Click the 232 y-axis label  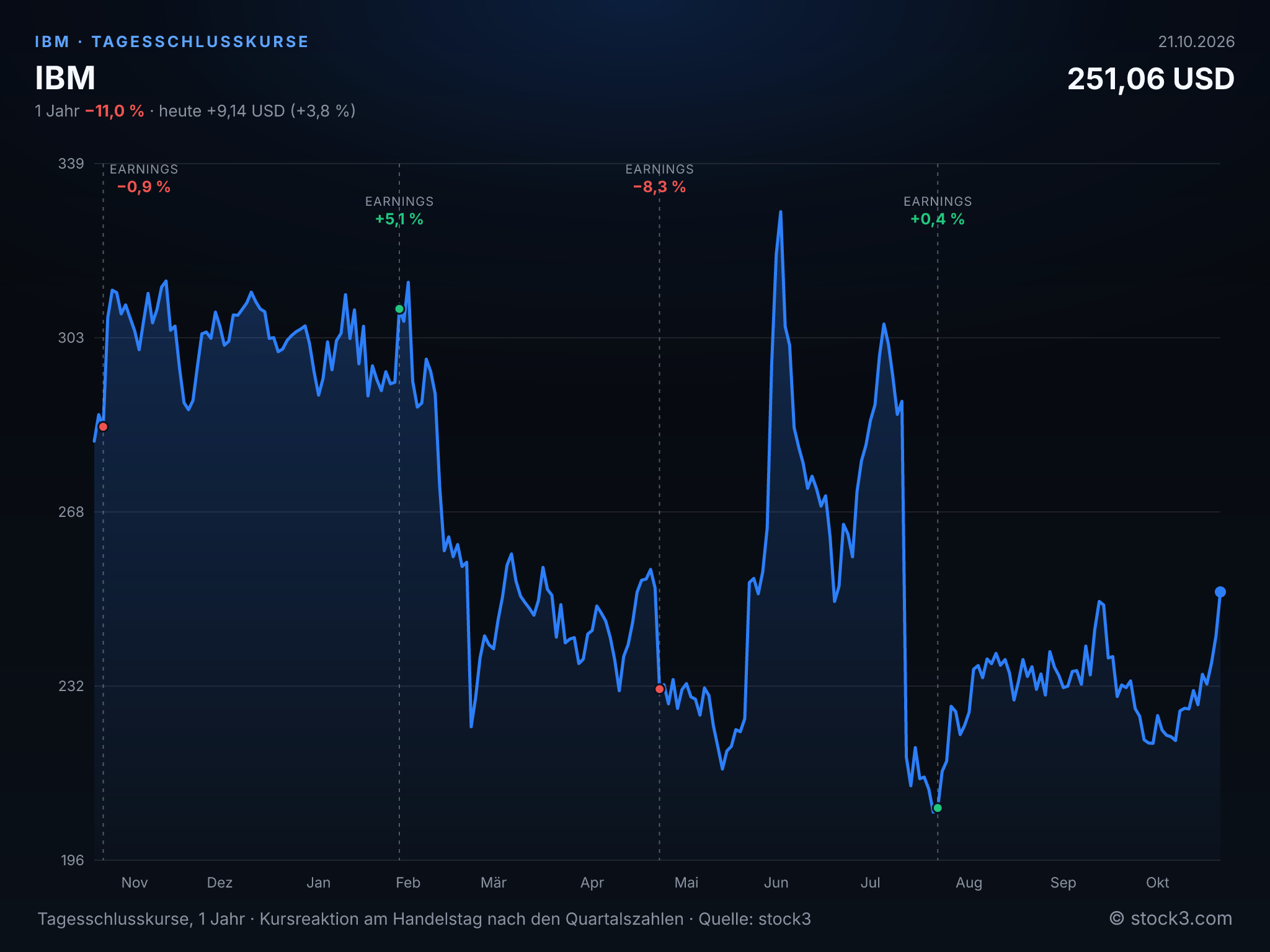pos(71,686)
